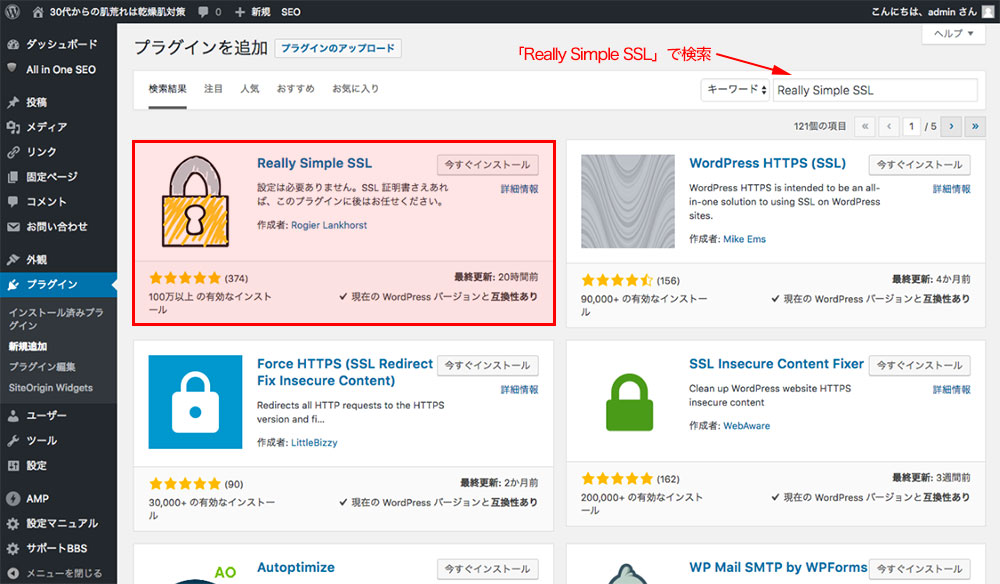Open SEO menu in admin bar

tap(291, 11)
